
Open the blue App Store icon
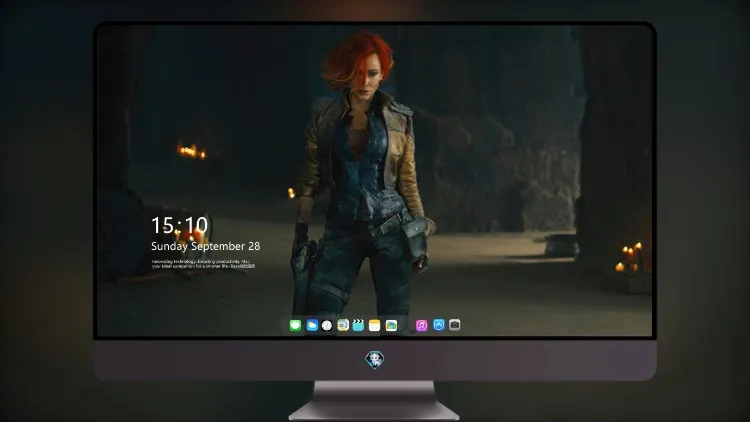(439, 325)
